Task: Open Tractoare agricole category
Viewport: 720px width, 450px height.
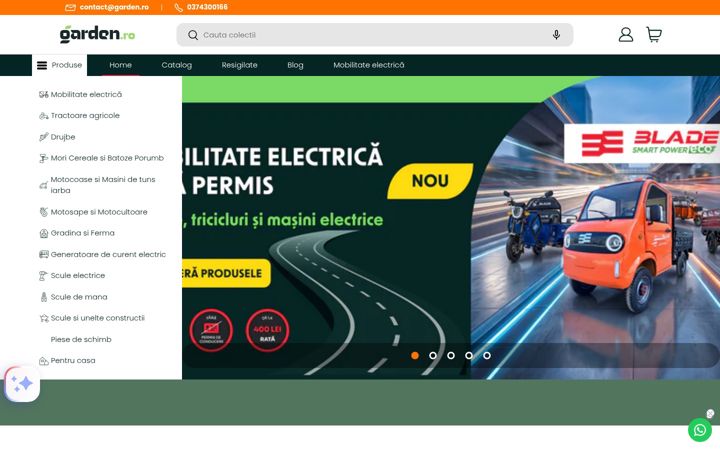Action: (x=85, y=116)
